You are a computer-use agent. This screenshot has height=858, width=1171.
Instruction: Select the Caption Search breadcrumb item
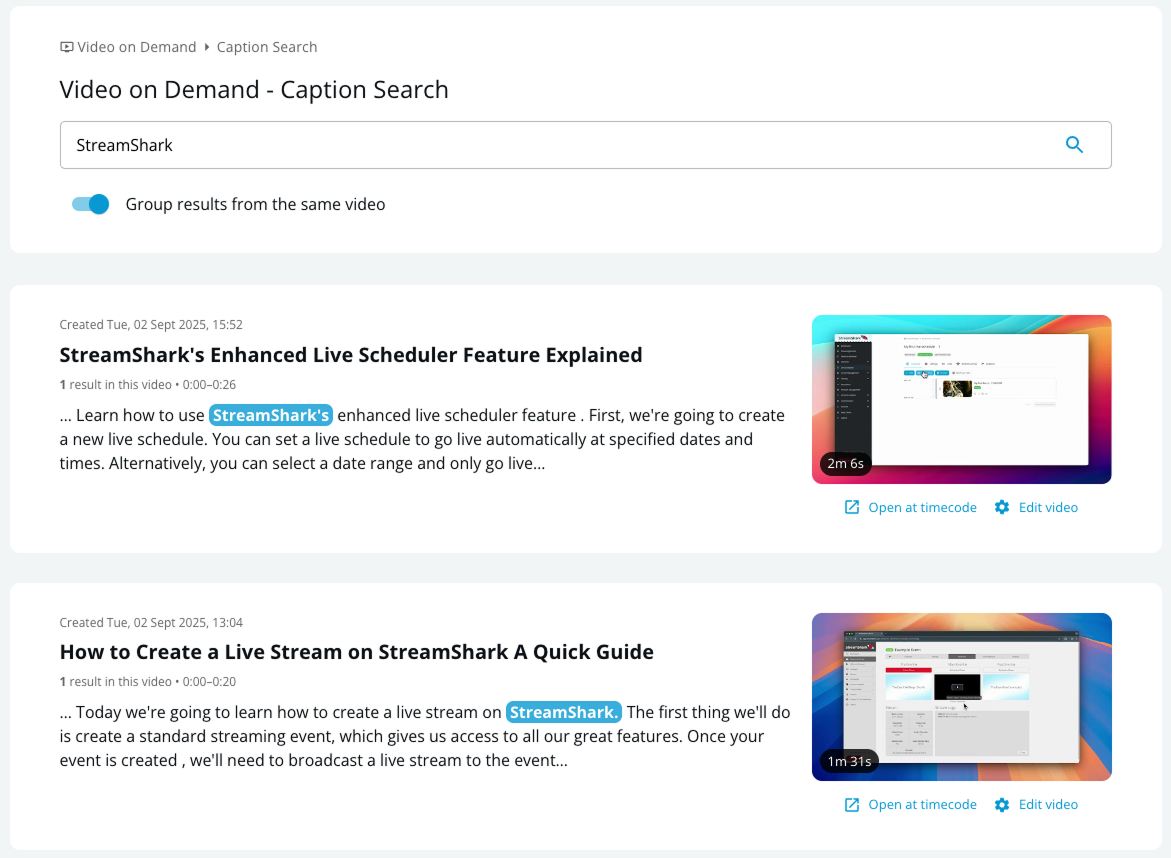[x=267, y=47]
